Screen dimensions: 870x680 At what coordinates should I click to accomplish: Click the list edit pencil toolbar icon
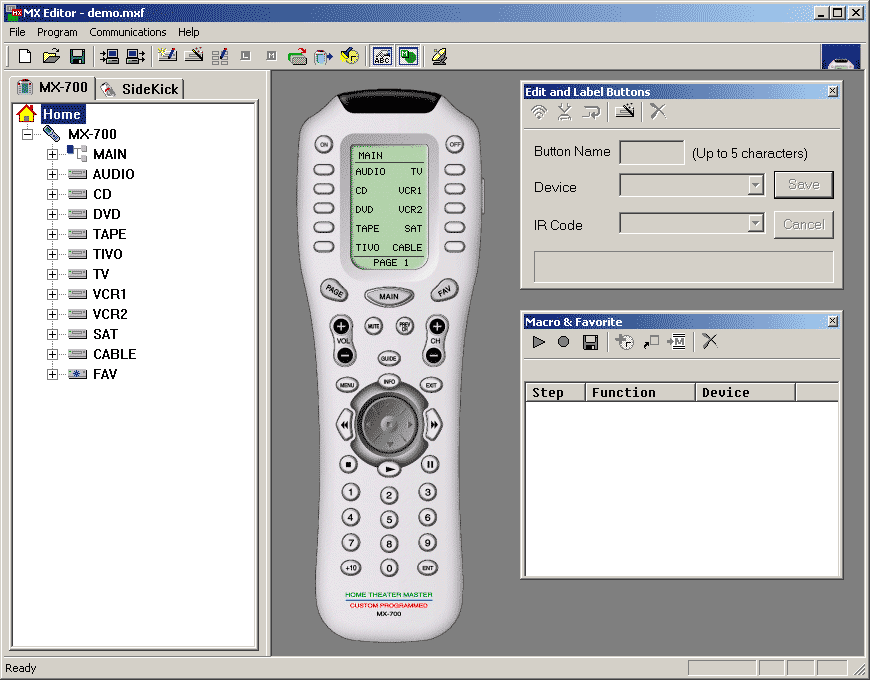click(220, 56)
